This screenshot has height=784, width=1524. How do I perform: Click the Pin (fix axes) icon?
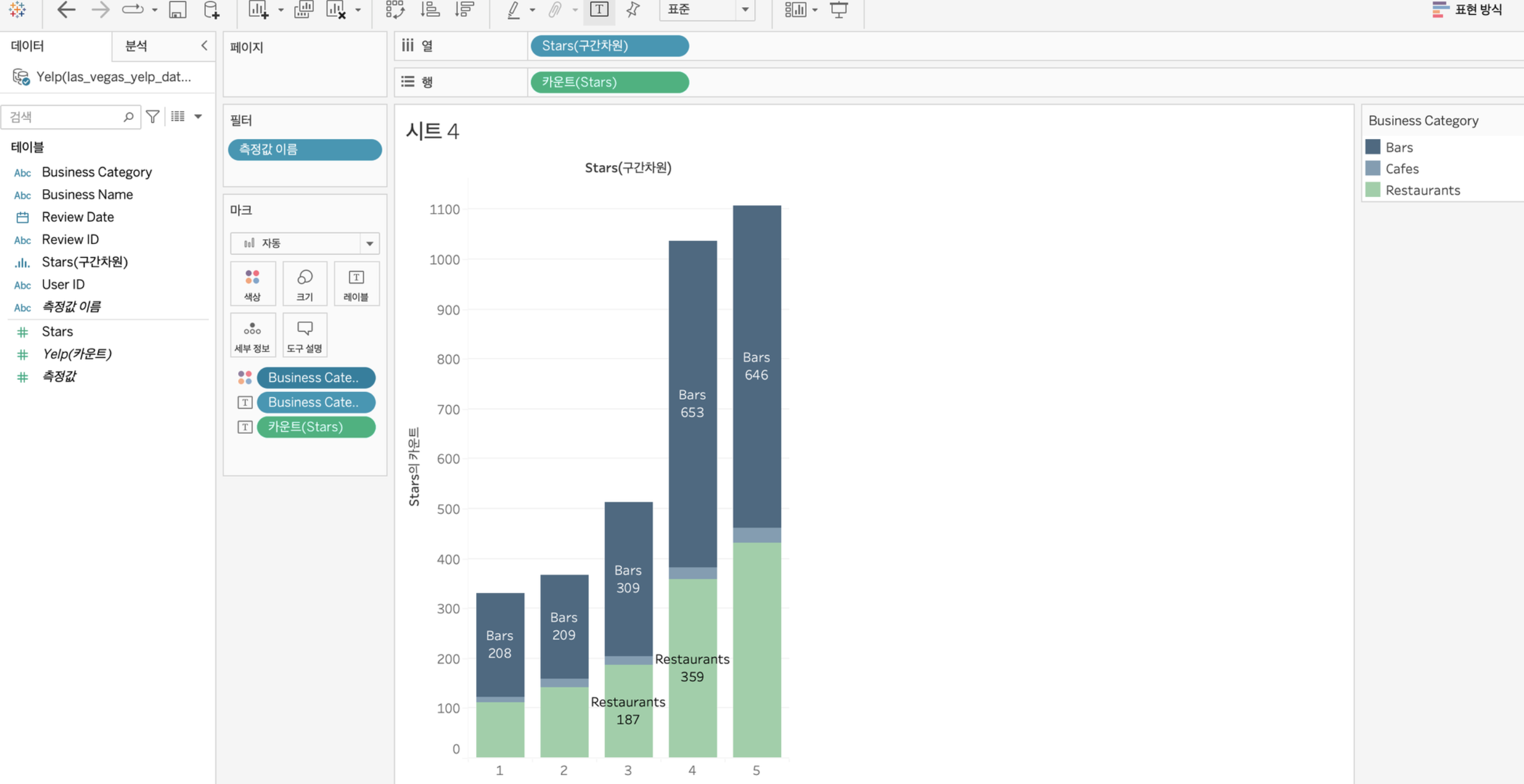(x=633, y=10)
